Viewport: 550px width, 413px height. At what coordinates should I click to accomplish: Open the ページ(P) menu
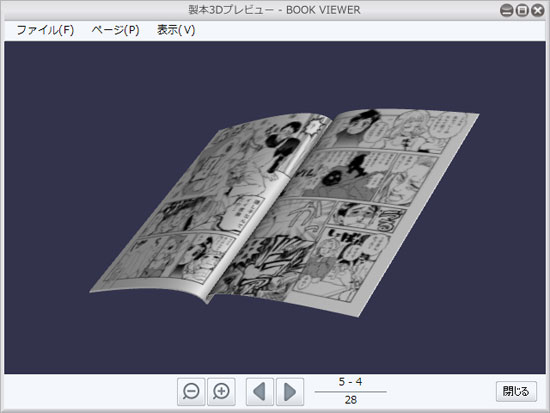115,30
